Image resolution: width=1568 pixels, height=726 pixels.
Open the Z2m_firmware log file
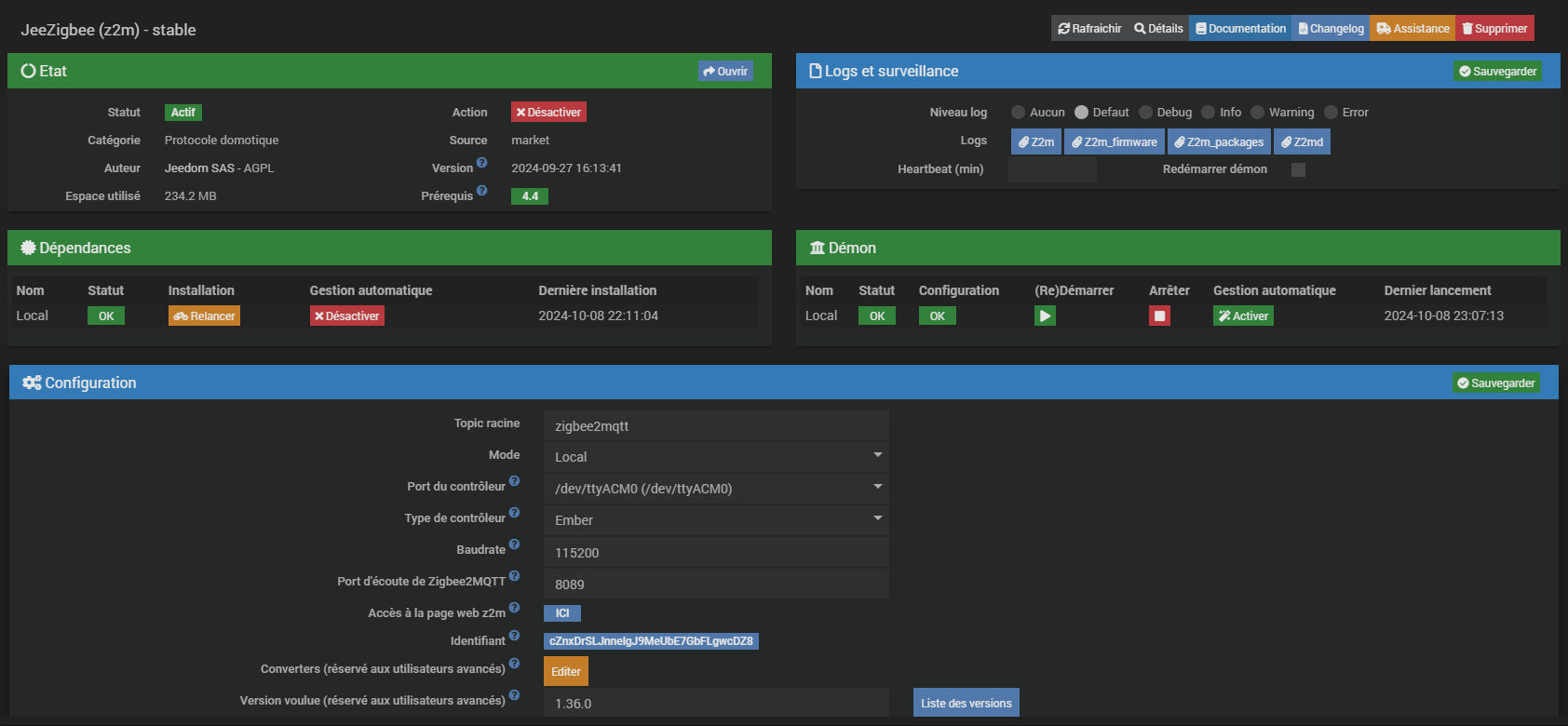[1115, 141]
